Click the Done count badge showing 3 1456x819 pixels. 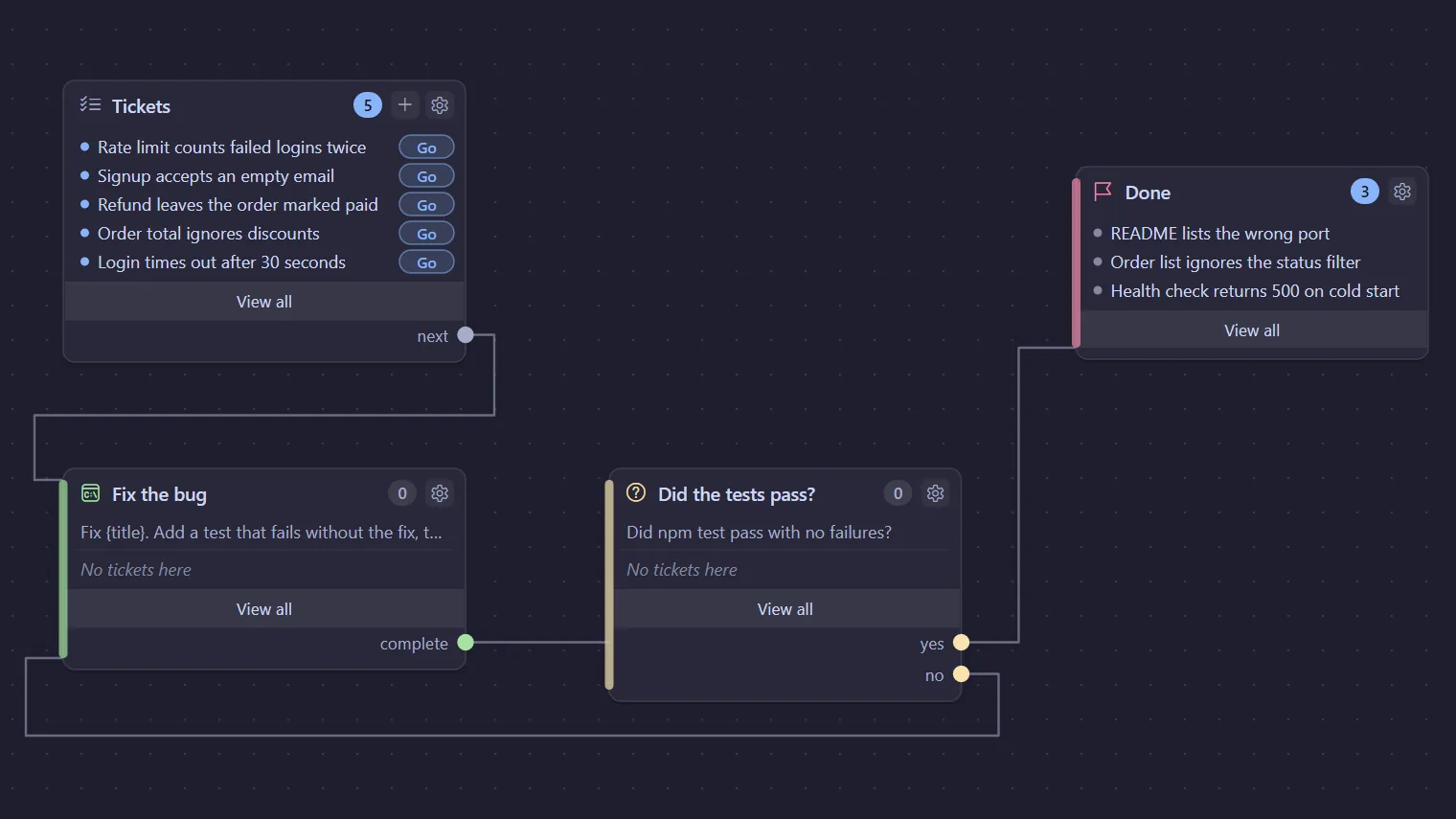click(x=1365, y=192)
